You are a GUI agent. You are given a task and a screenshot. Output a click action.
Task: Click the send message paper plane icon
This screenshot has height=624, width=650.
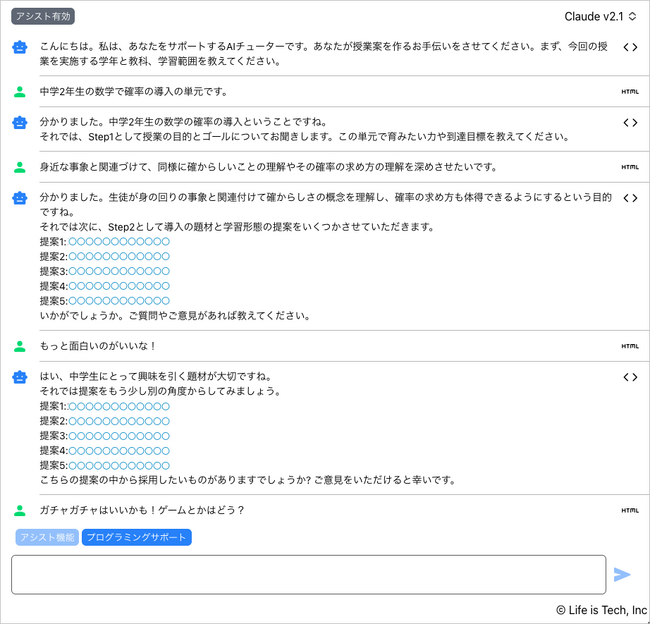622,574
